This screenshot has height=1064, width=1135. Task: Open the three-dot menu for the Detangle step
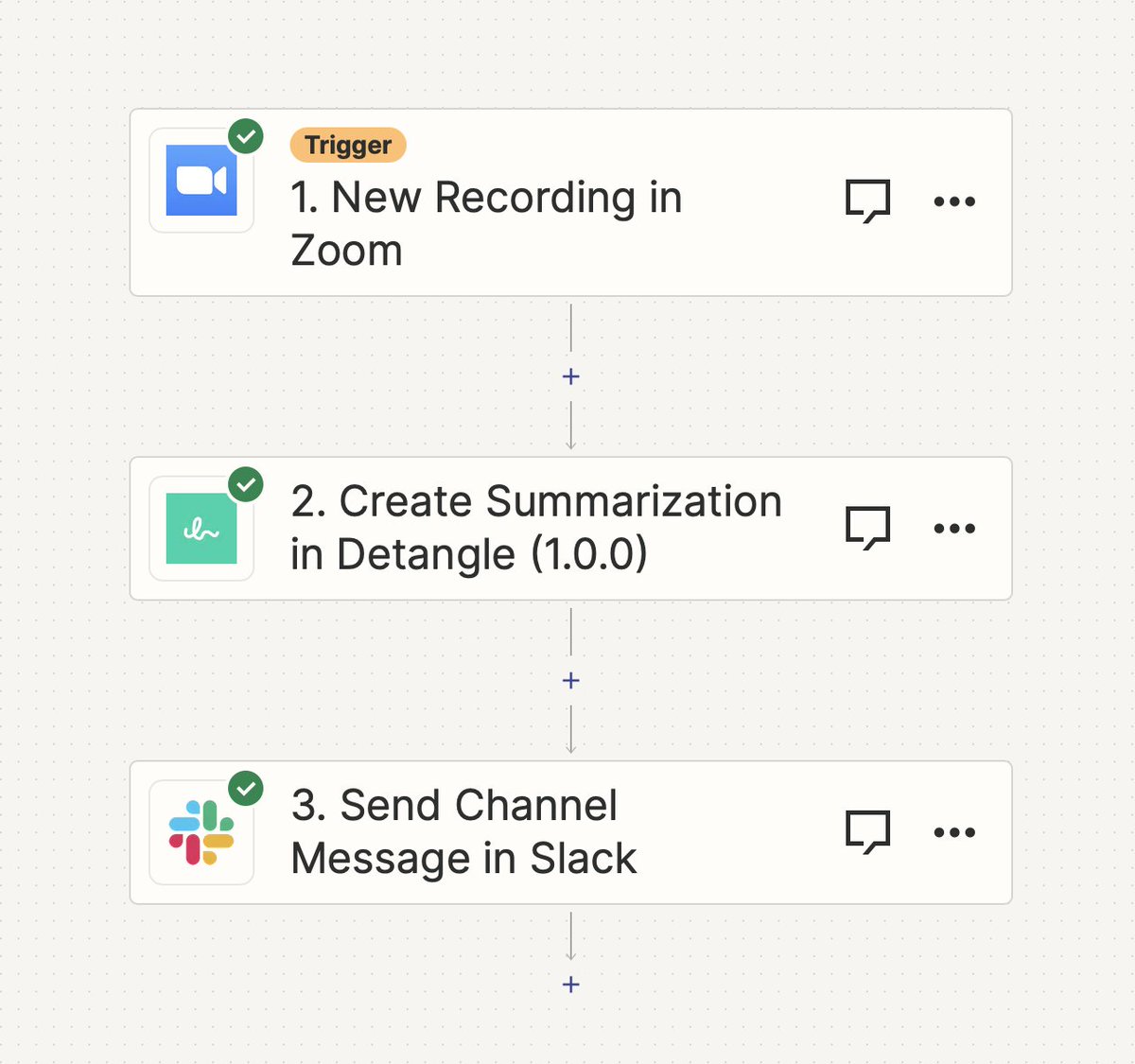[x=954, y=529]
